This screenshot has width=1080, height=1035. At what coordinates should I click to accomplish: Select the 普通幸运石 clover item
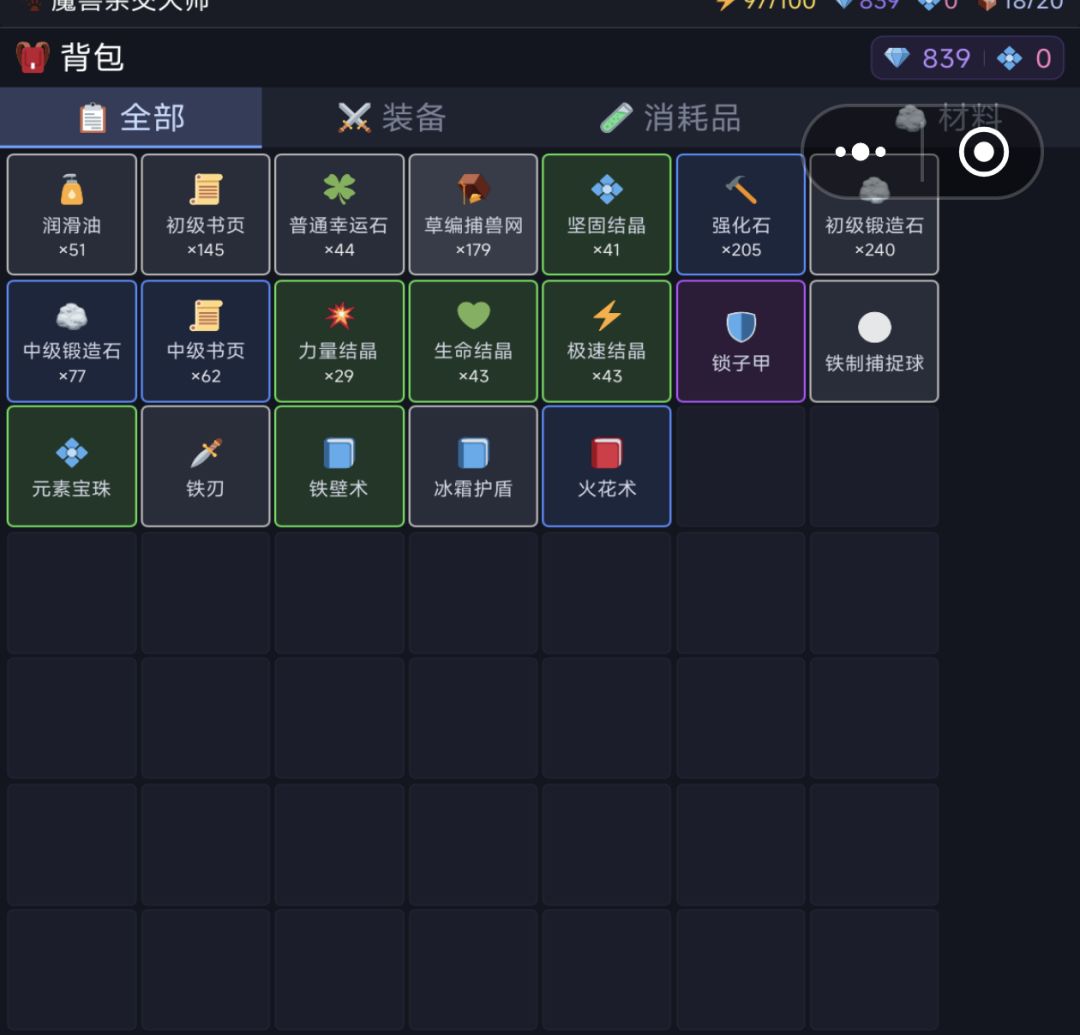click(339, 214)
